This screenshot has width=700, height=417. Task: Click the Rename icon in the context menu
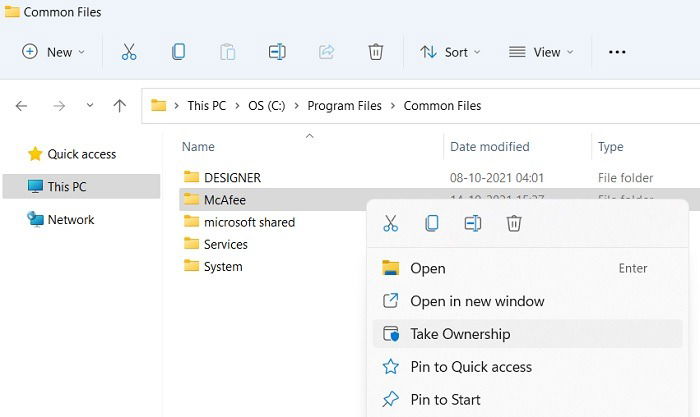(x=473, y=223)
